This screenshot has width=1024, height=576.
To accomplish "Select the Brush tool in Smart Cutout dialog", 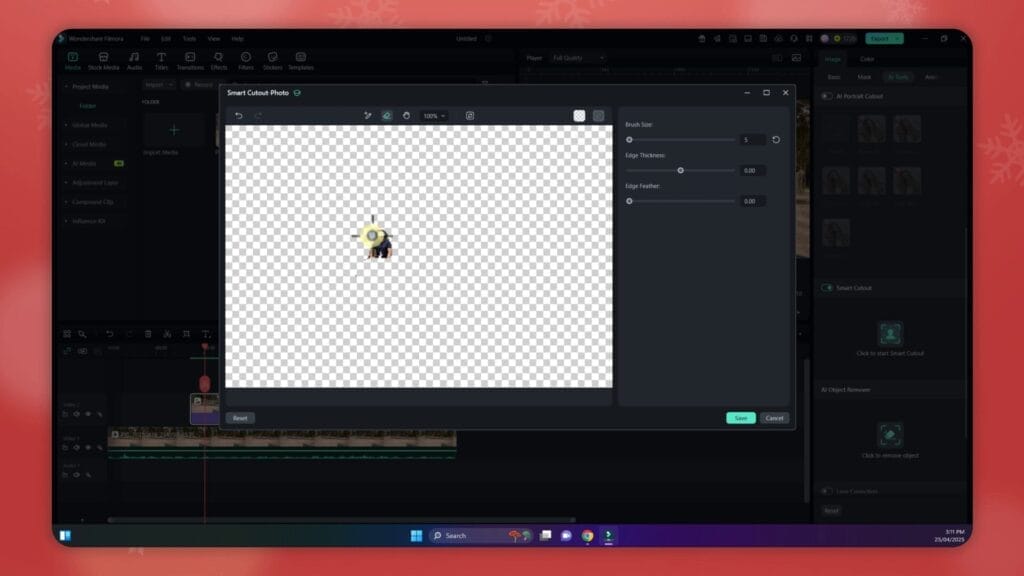I will coord(367,115).
